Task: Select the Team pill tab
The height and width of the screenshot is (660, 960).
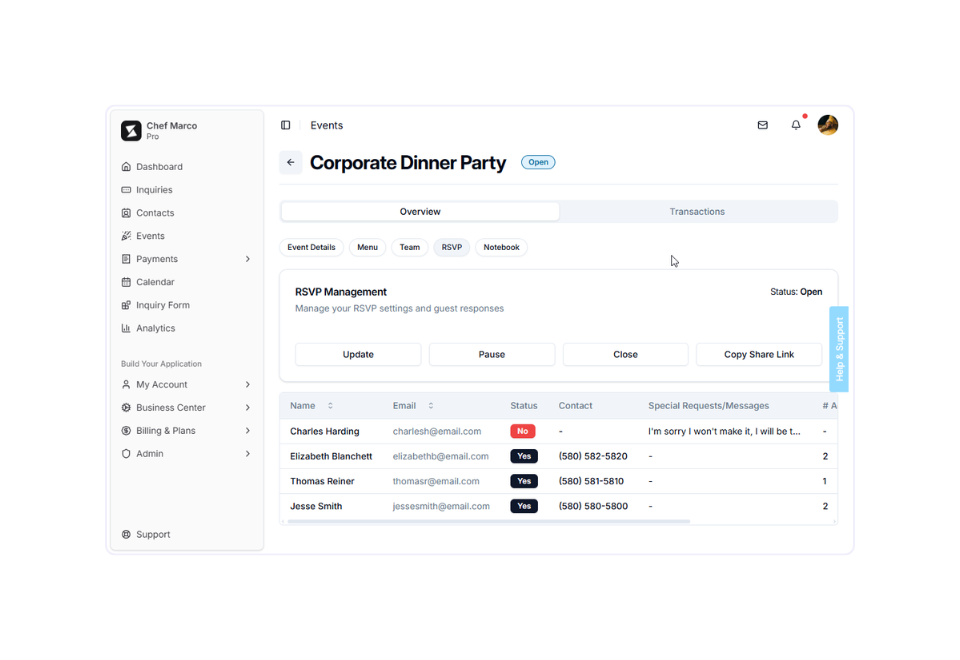Action: tap(410, 247)
